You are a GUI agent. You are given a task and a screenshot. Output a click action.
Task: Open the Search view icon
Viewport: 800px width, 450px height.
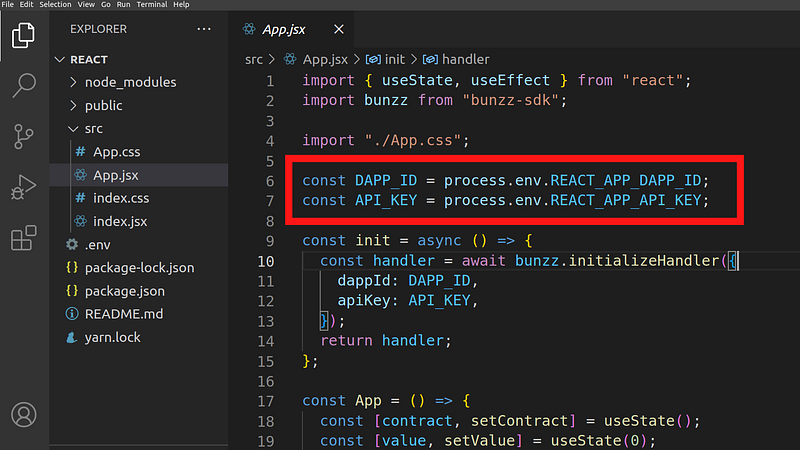(x=23, y=86)
